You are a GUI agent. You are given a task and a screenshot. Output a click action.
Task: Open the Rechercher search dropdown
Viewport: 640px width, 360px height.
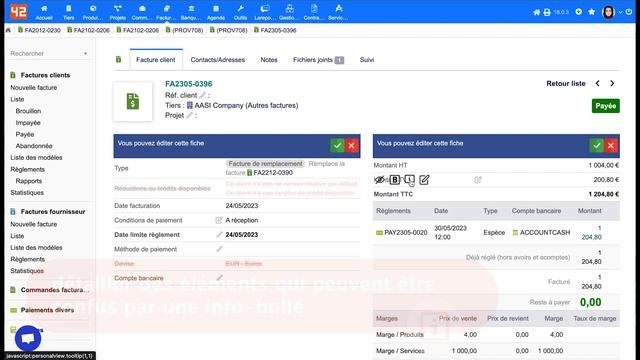coord(49,53)
